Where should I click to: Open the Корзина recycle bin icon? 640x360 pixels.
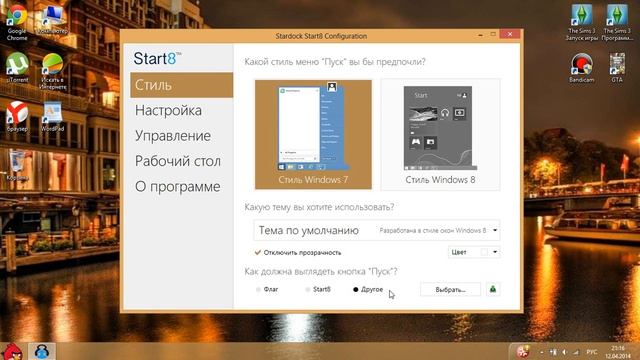coord(17,165)
